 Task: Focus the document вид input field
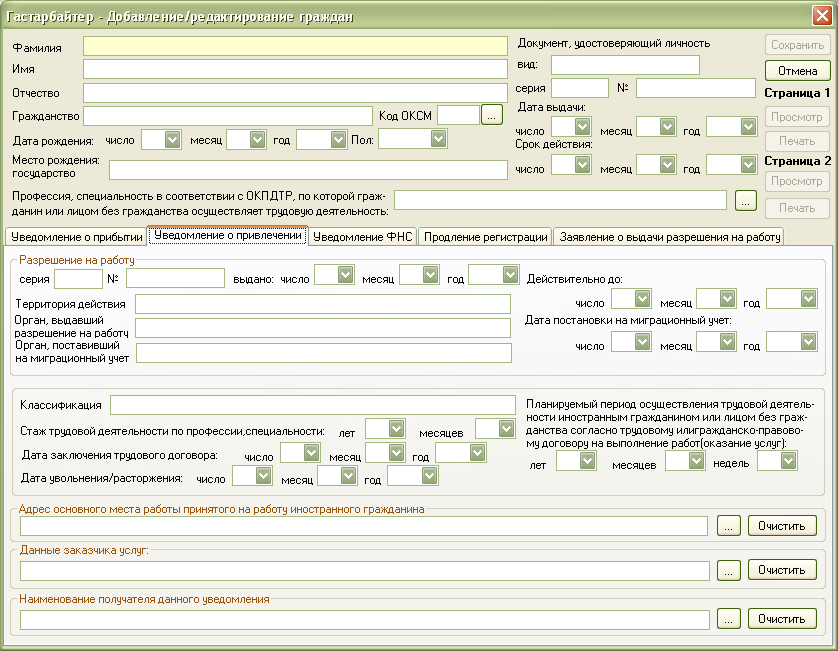point(625,65)
